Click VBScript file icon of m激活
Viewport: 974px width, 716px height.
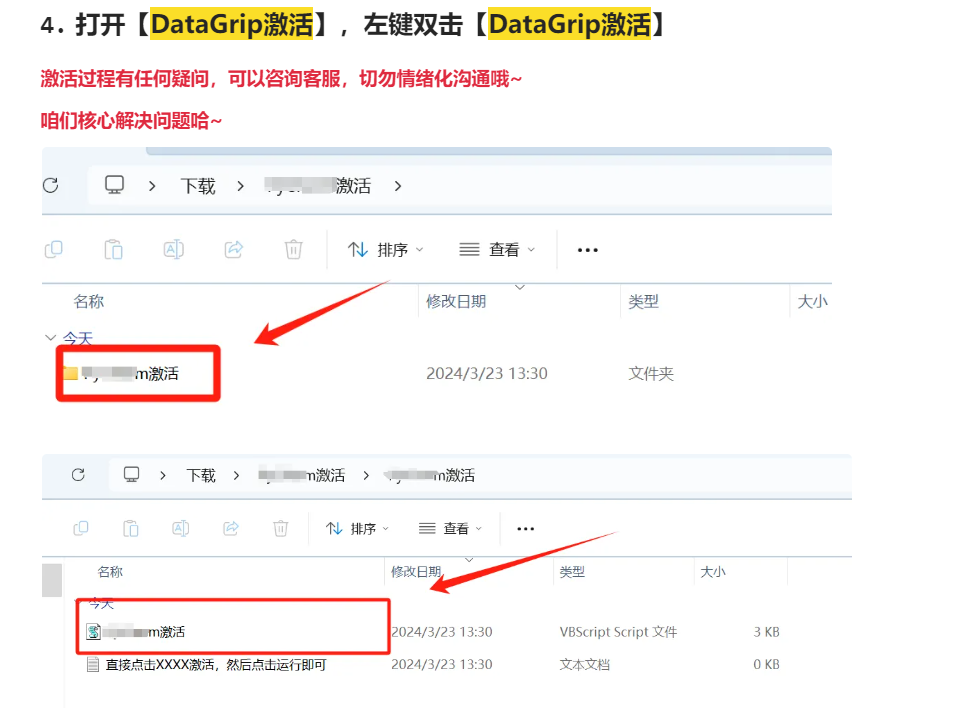pos(93,632)
